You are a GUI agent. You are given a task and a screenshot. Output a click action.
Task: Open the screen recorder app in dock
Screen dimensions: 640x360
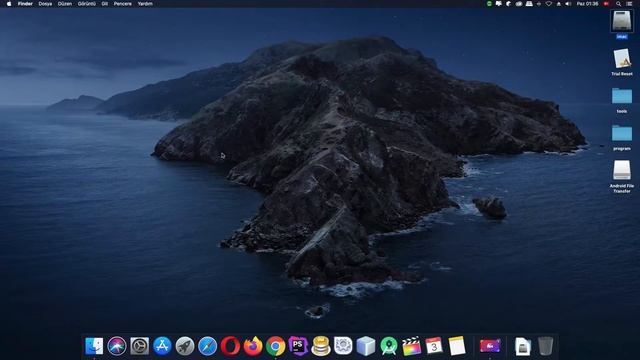click(x=490, y=346)
